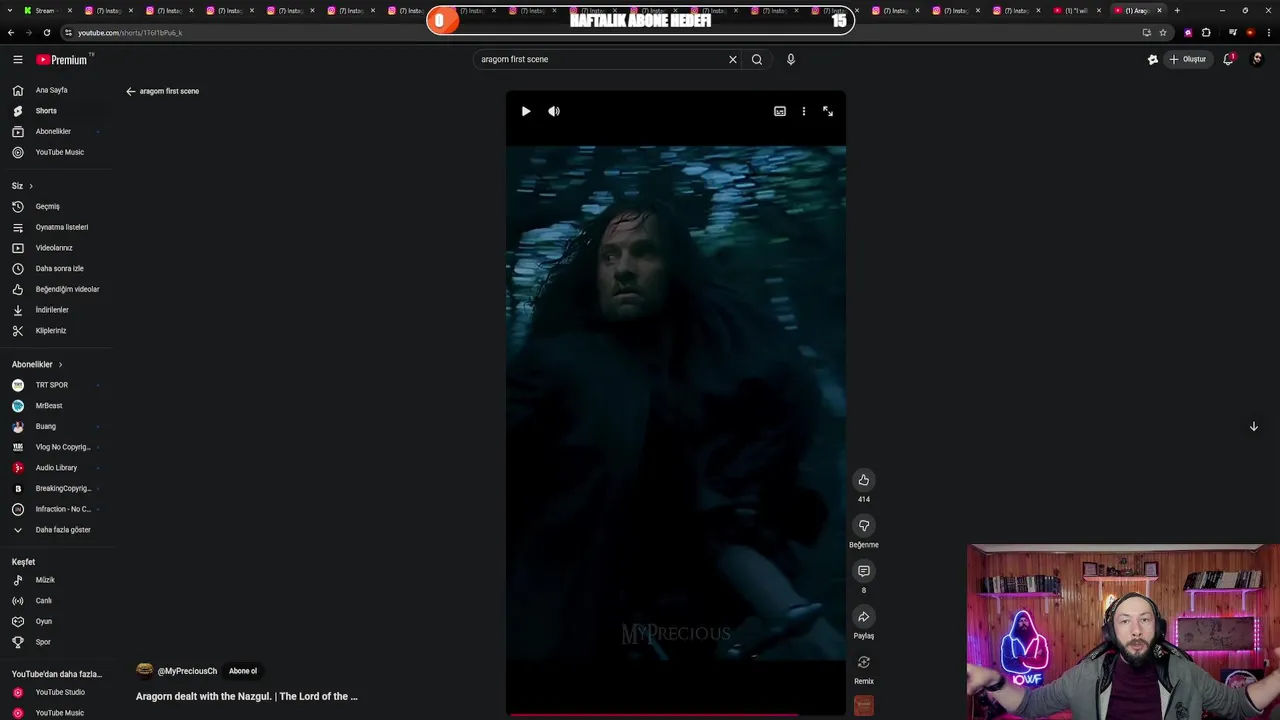Open Müzik under Keşfet
Image resolution: width=1280 pixels, height=720 pixels.
point(55,580)
